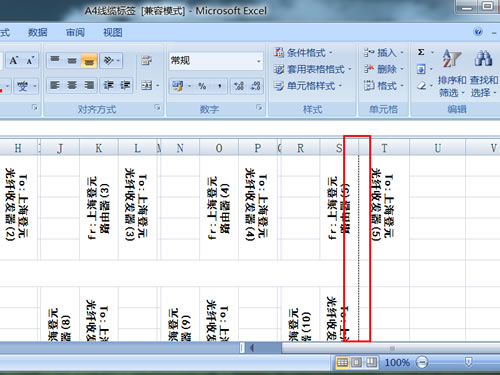Click the AutoSum sigma icon
Screen dimensions: 500x375
tap(421, 52)
